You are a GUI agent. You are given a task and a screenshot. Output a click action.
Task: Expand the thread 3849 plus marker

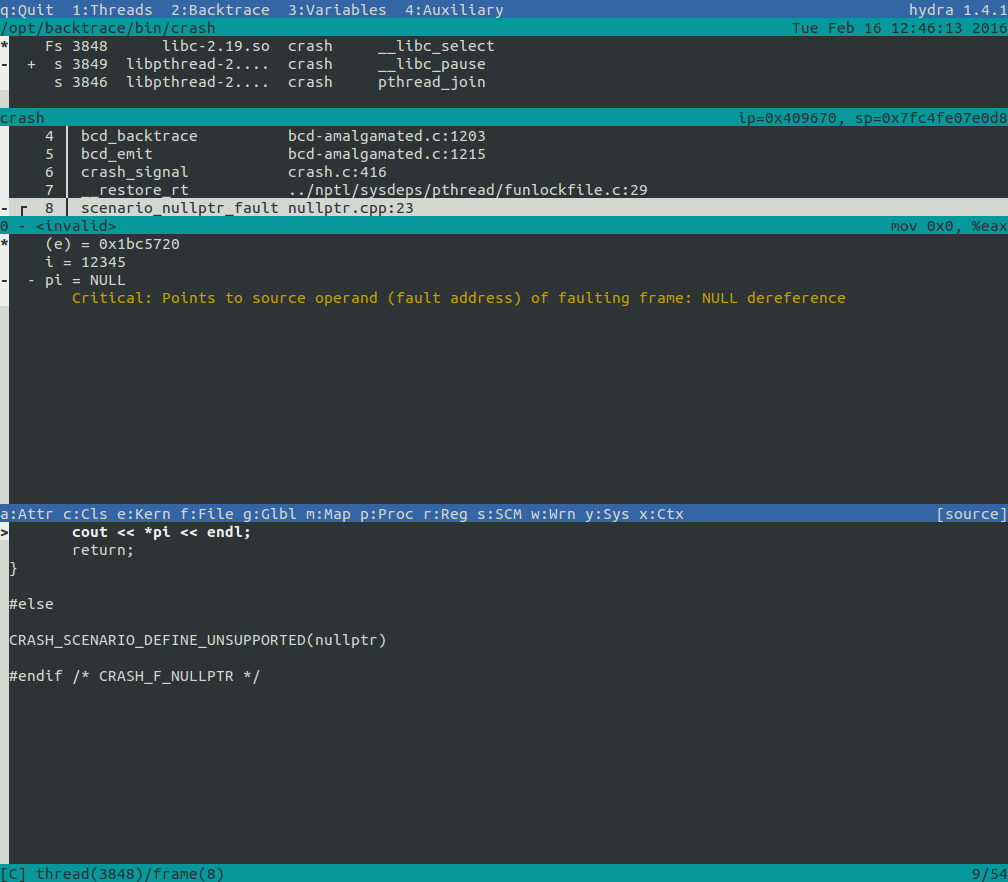click(31, 64)
